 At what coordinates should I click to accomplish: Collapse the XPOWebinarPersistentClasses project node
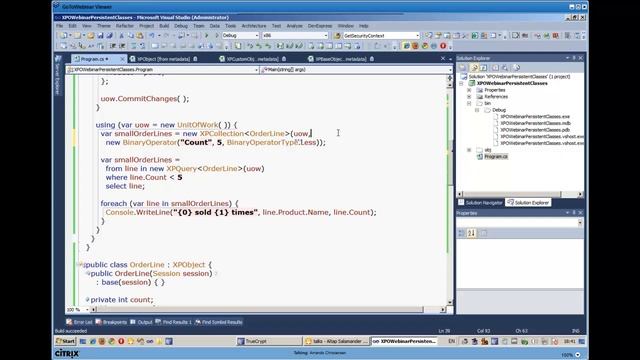point(462,83)
